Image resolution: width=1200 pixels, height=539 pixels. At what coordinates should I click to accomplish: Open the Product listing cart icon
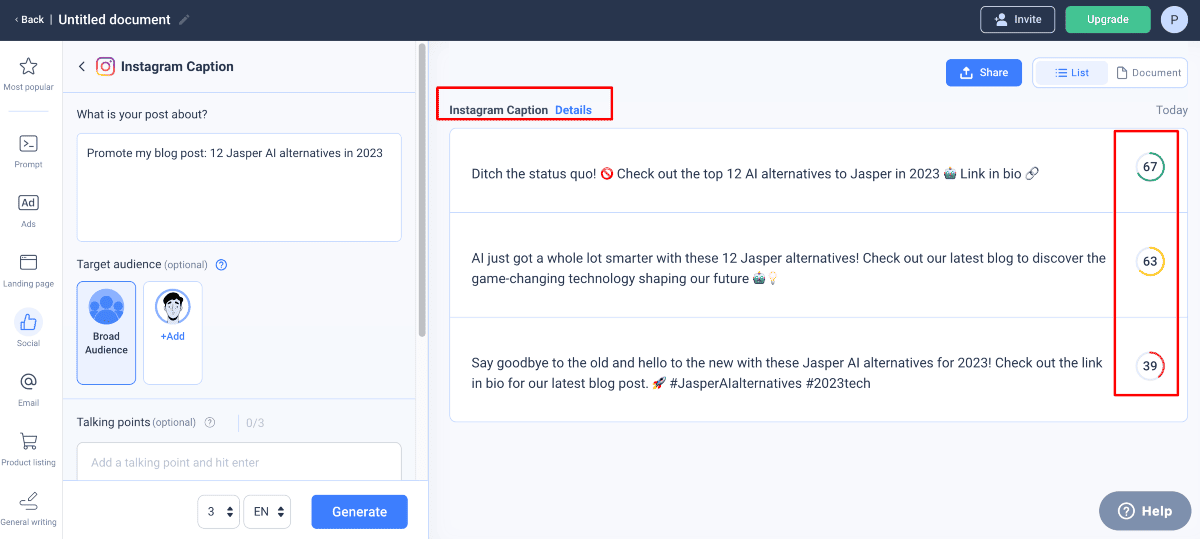click(28, 442)
